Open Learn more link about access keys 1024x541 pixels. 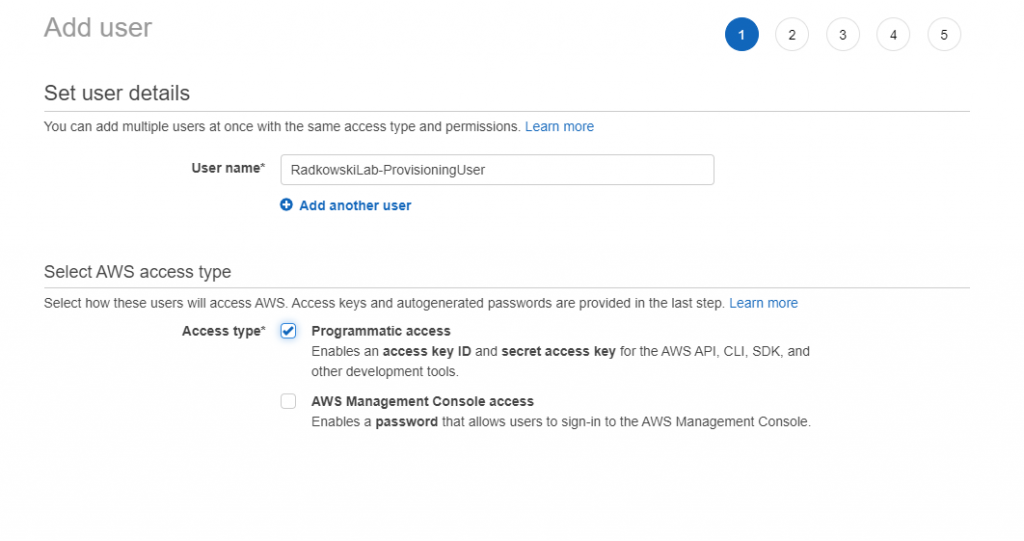pos(763,303)
